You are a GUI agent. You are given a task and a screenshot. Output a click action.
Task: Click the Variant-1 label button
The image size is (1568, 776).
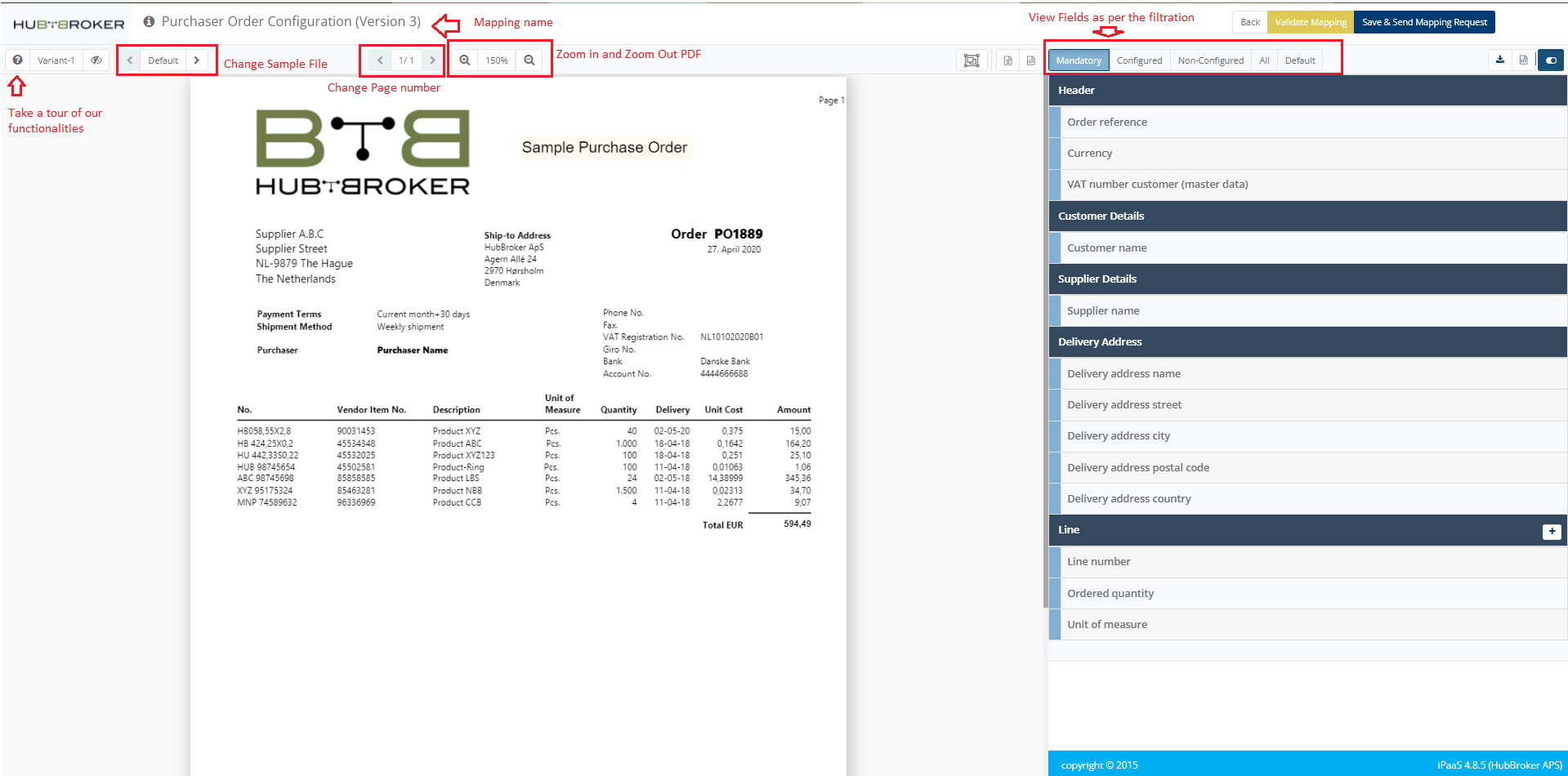click(x=56, y=60)
